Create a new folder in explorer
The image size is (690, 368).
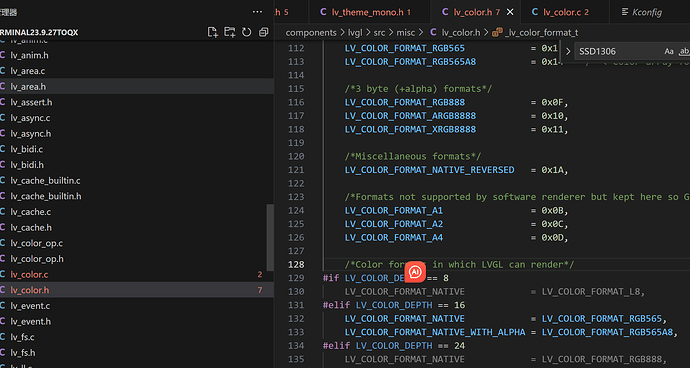click(229, 32)
